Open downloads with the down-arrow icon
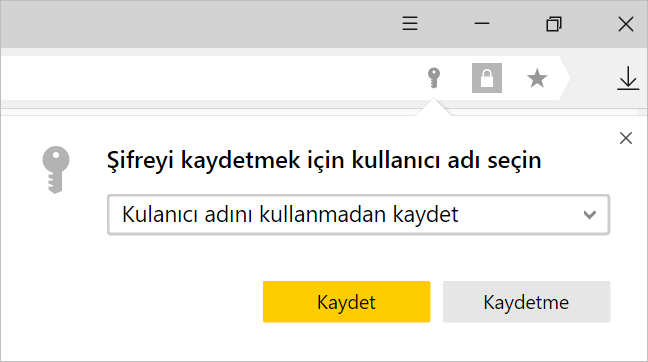648x362 pixels. 628,78
